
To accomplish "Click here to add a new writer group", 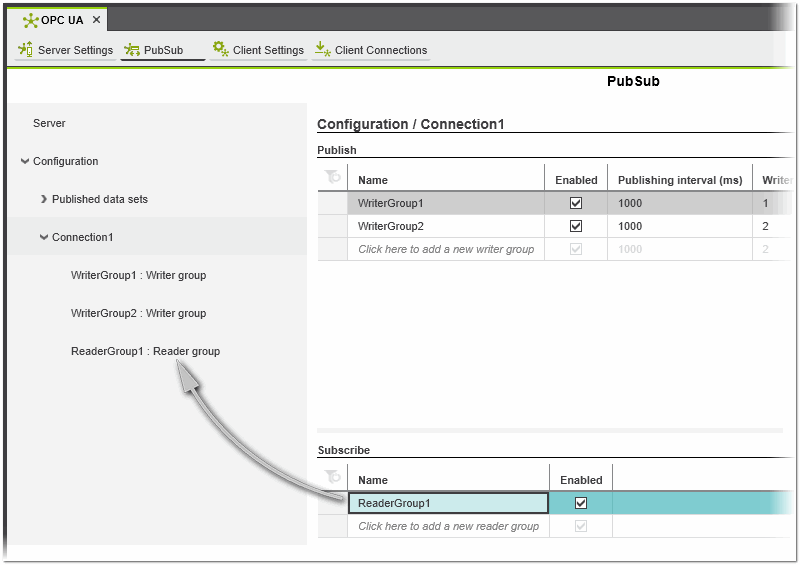I will point(446,249).
